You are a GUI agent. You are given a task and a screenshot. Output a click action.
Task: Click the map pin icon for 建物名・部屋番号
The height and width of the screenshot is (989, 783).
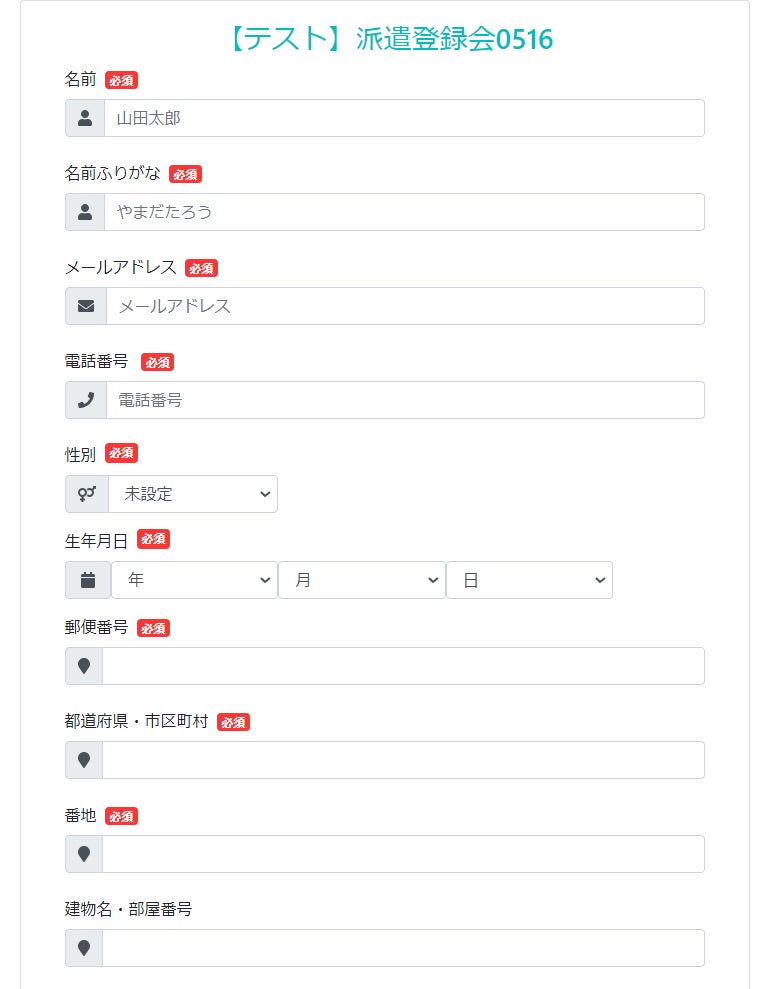click(84, 948)
